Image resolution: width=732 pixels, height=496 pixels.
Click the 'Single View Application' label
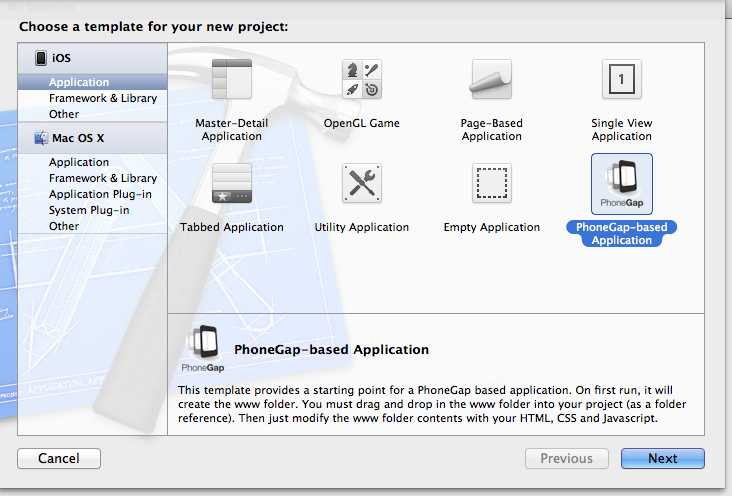tap(621, 129)
